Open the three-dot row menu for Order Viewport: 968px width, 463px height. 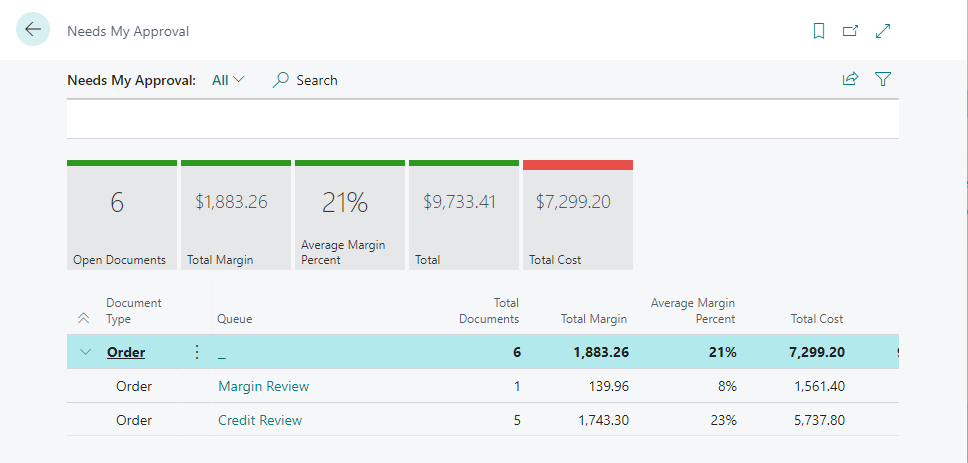coord(197,352)
